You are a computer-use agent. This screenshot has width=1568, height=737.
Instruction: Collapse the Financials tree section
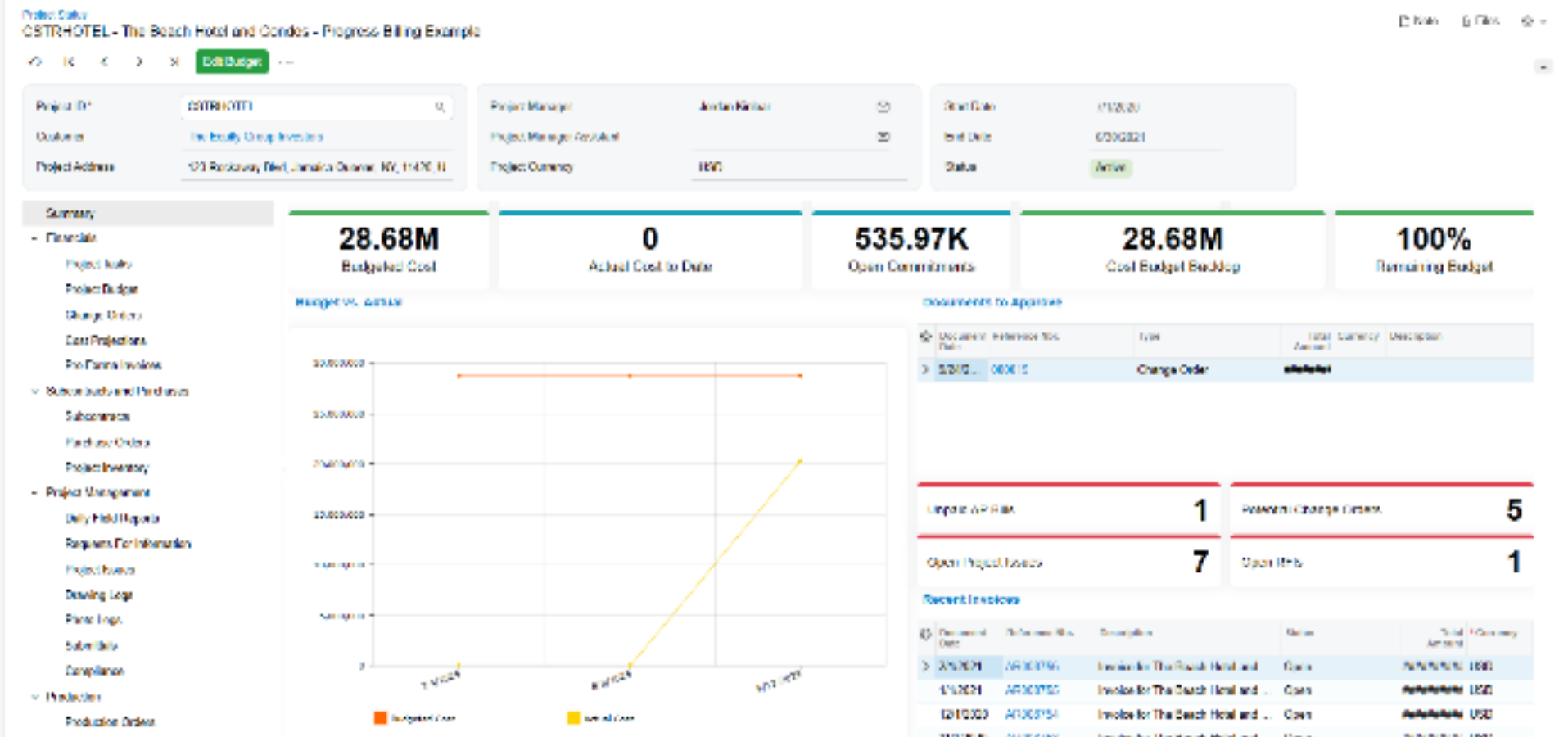click(34, 238)
